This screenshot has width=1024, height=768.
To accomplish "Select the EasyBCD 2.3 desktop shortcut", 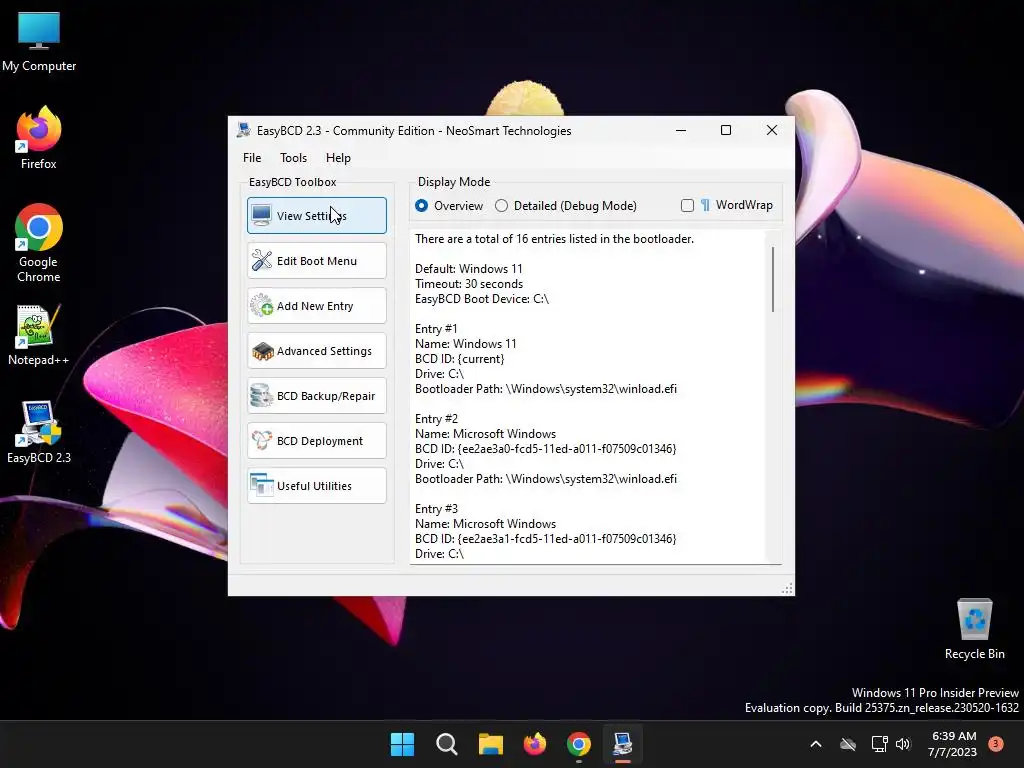I will (39, 432).
